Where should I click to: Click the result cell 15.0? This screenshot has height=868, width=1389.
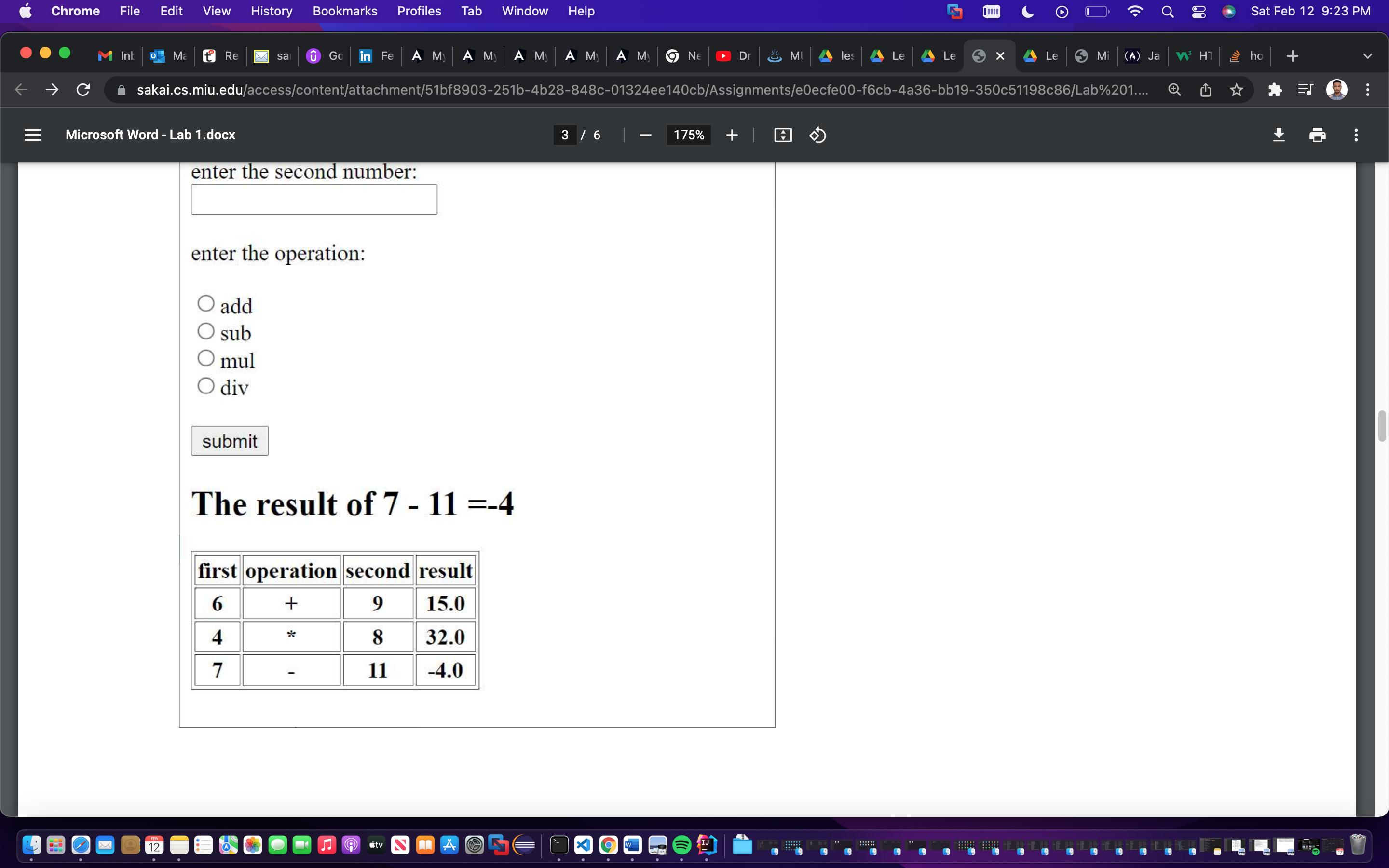446,603
